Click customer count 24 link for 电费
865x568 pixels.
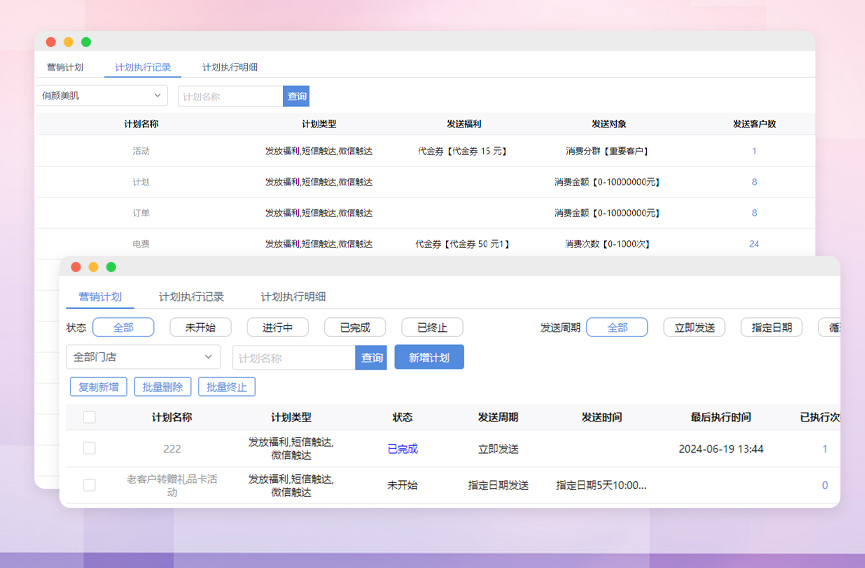[754, 244]
